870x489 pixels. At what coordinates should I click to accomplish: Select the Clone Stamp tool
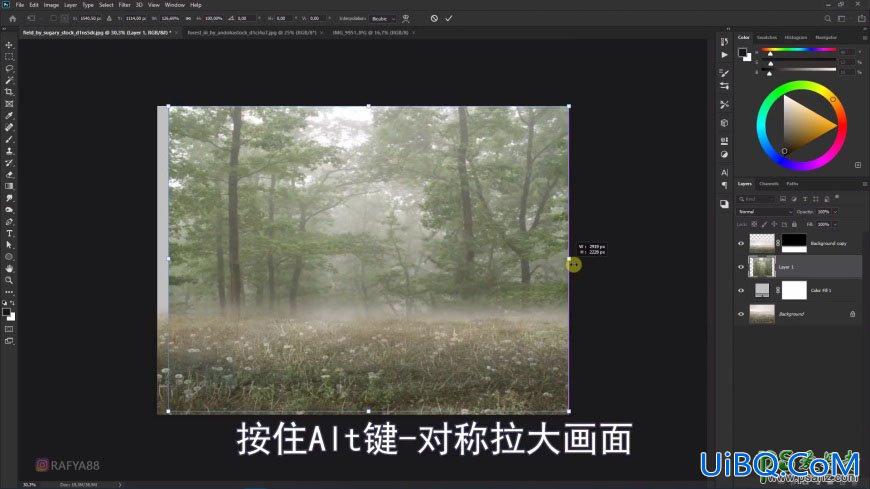coord(9,151)
